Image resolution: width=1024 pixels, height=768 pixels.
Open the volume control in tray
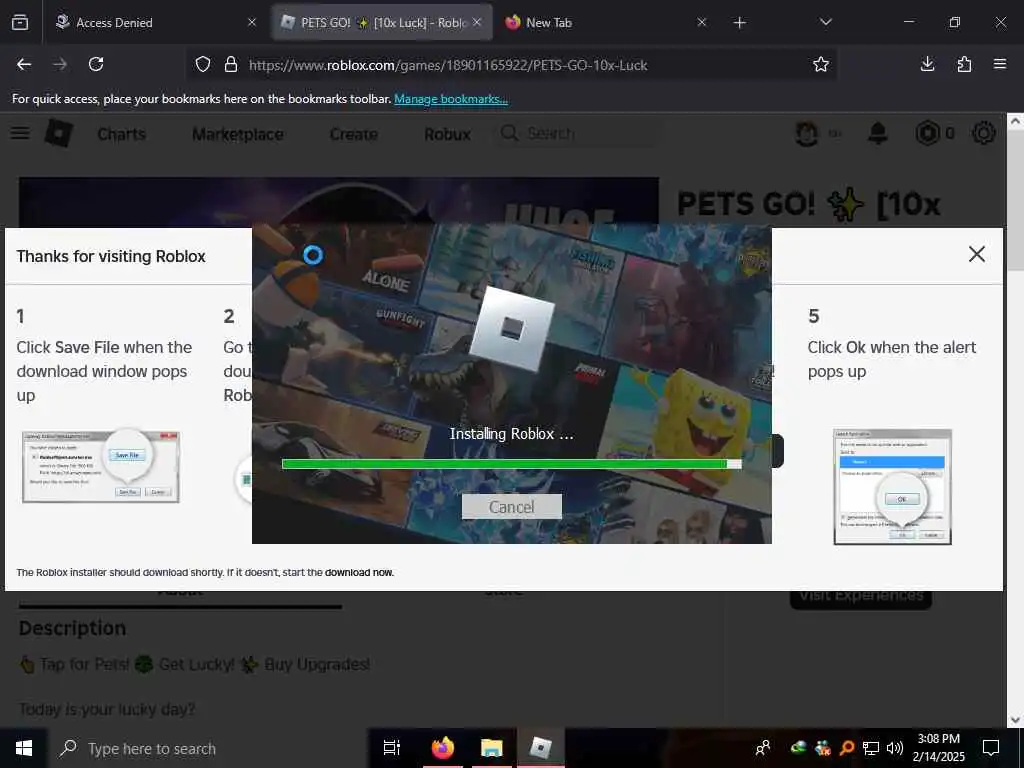point(895,748)
